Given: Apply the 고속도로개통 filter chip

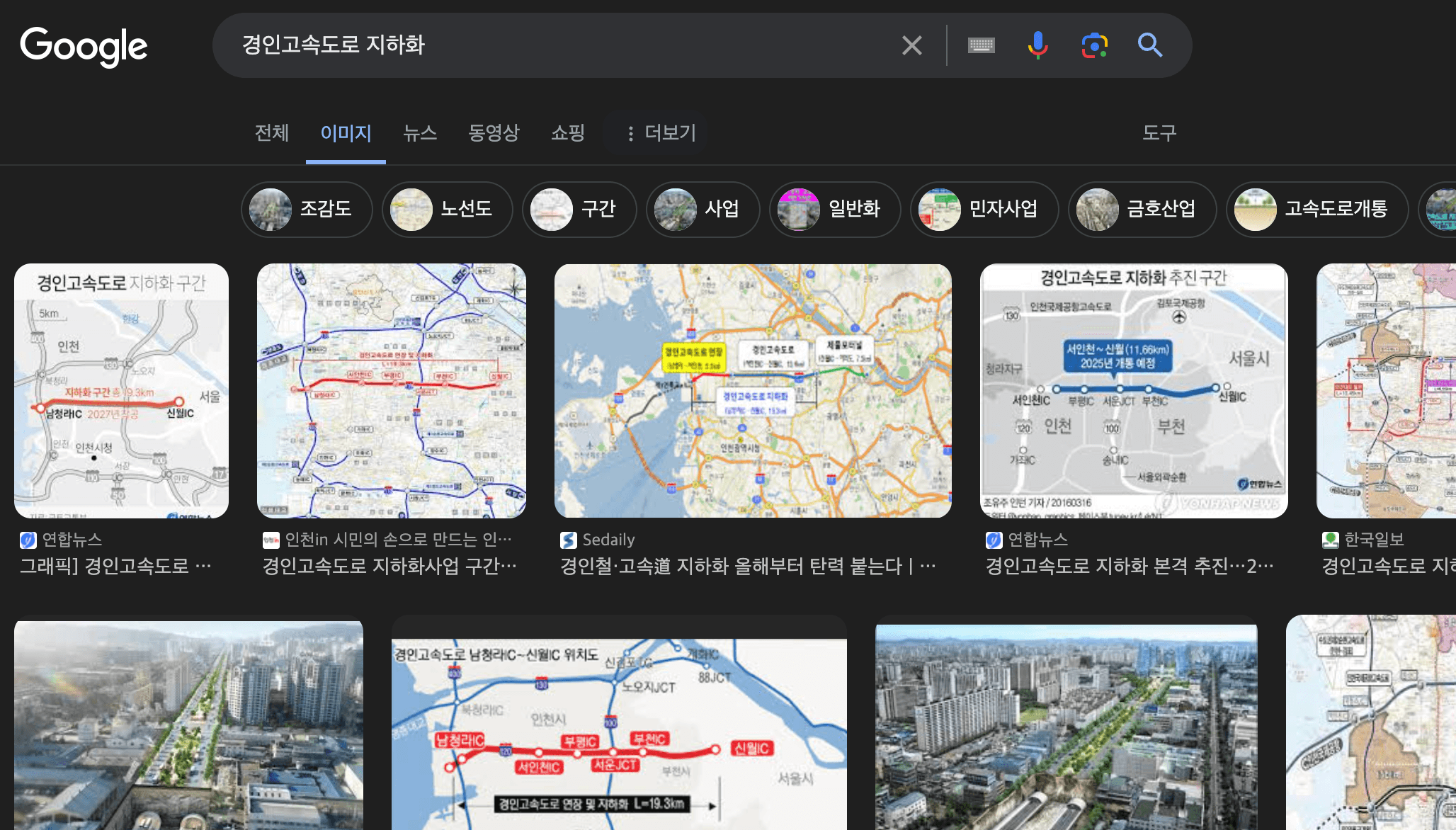Looking at the screenshot, I should (1316, 209).
